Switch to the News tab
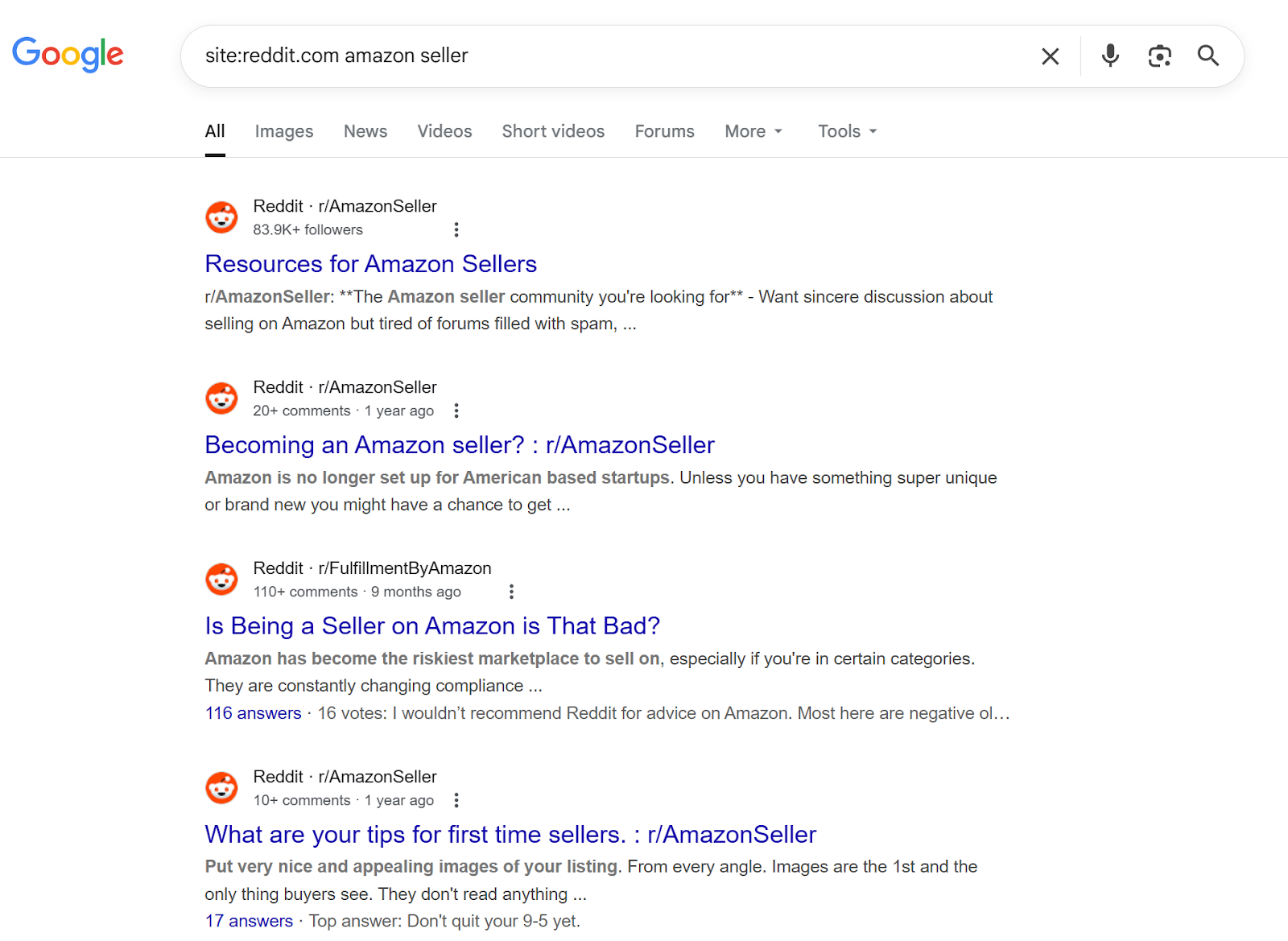This screenshot has height=941, width=1288. (x=365, y=131)
